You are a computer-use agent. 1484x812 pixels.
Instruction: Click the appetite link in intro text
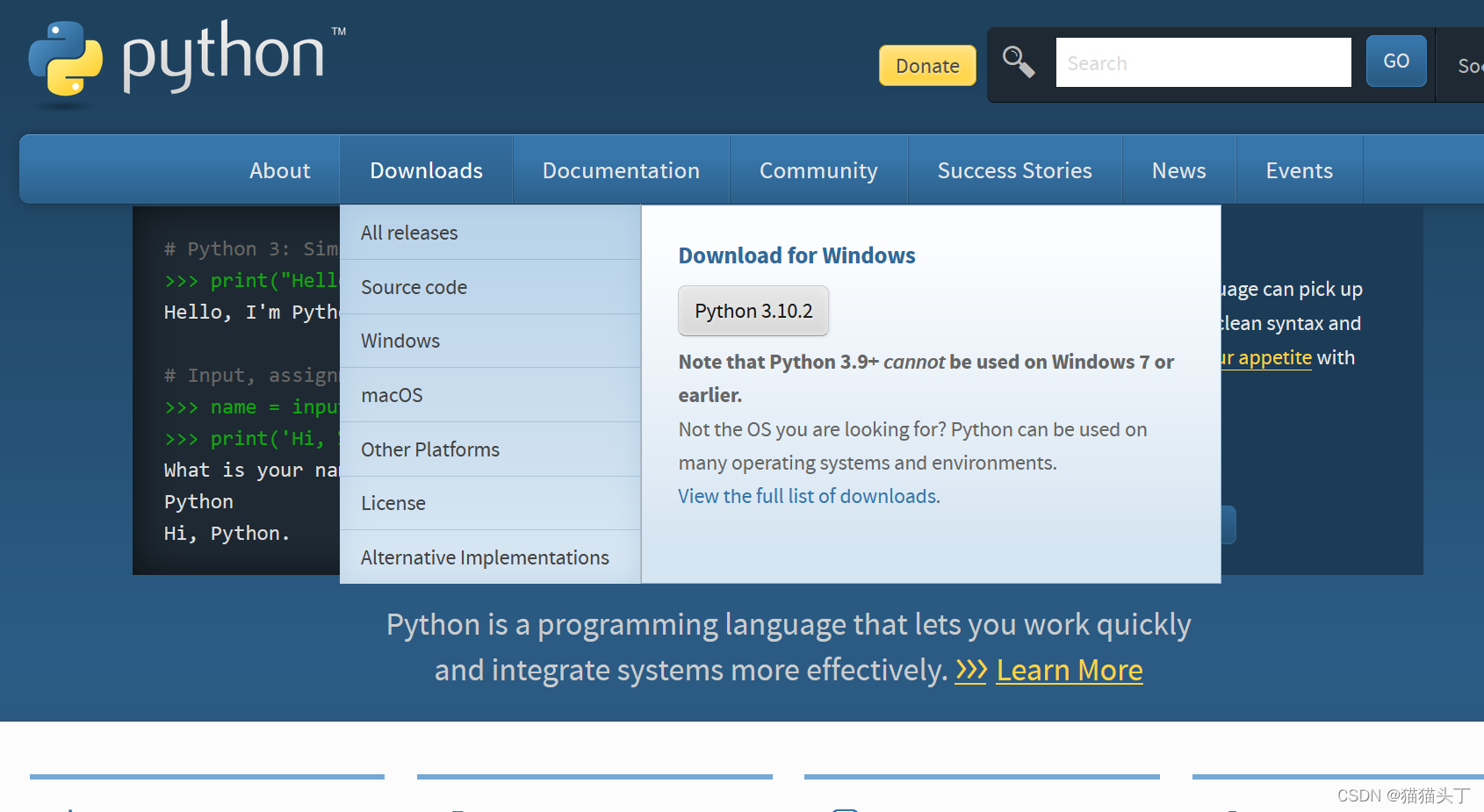1264,357
